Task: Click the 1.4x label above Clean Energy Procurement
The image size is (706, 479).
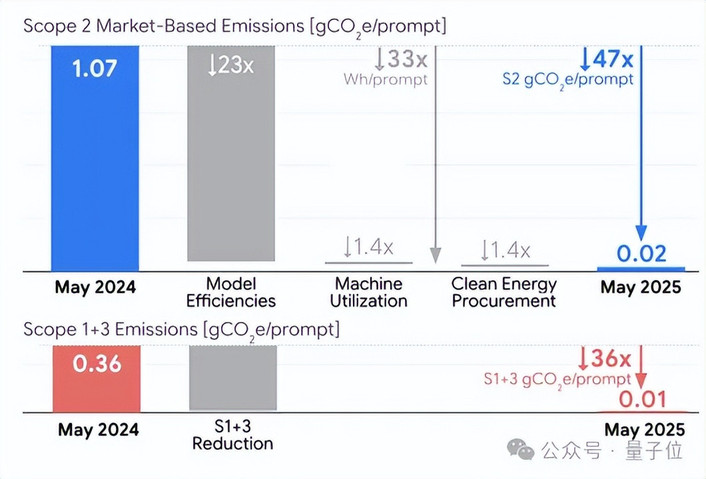Action: [x=505, y=250]
